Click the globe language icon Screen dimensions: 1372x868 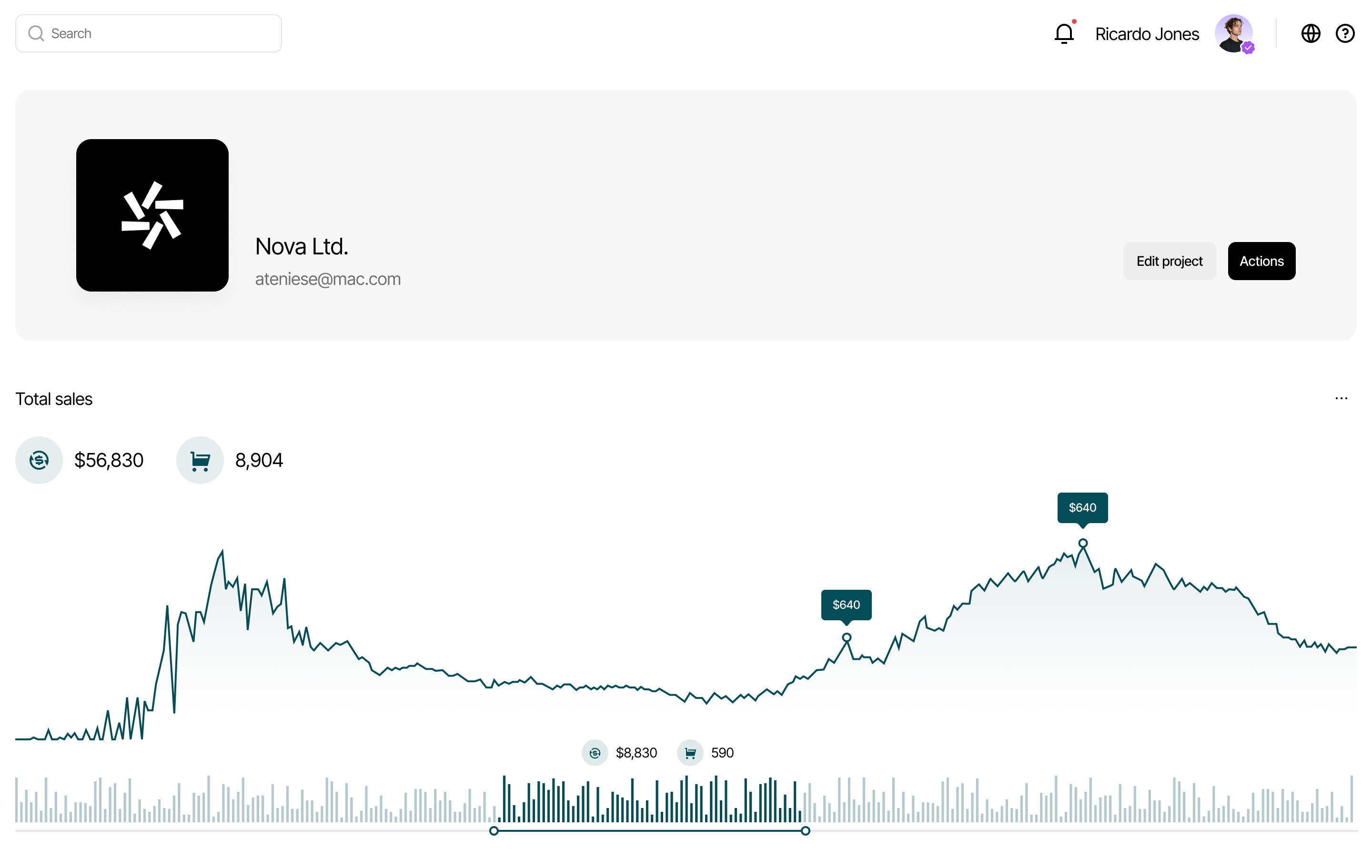coord(1311,34)
